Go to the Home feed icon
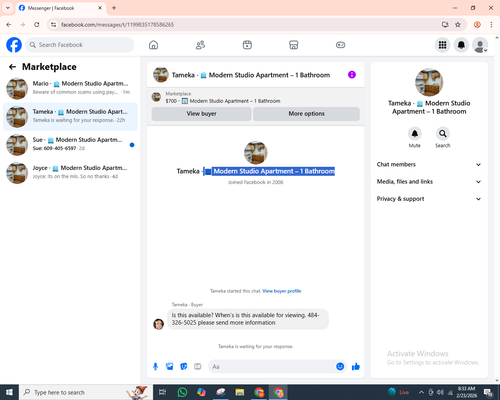The height and width of the screenshot is (400, 500). [153, 45]
